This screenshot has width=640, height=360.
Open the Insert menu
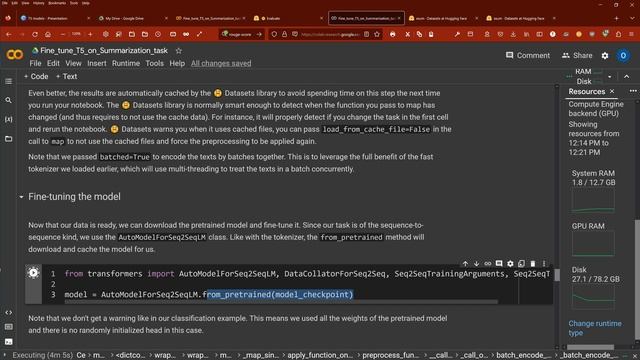pyautogui.click(x=97, y=63)
